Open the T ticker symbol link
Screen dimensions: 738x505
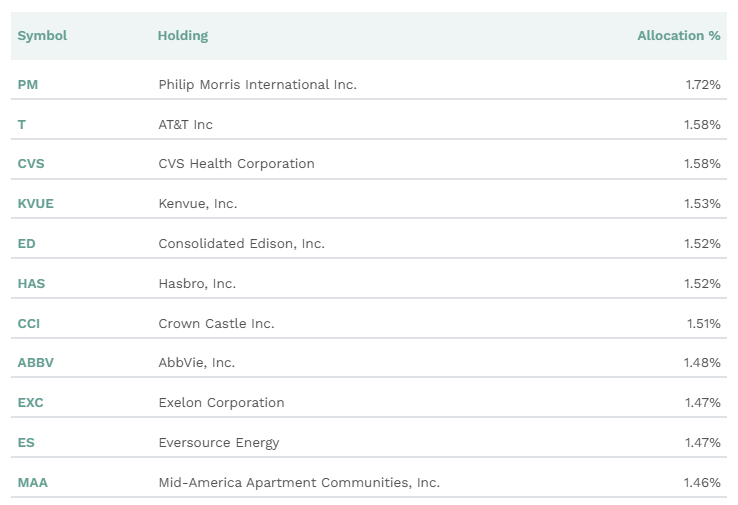(22, 124)
